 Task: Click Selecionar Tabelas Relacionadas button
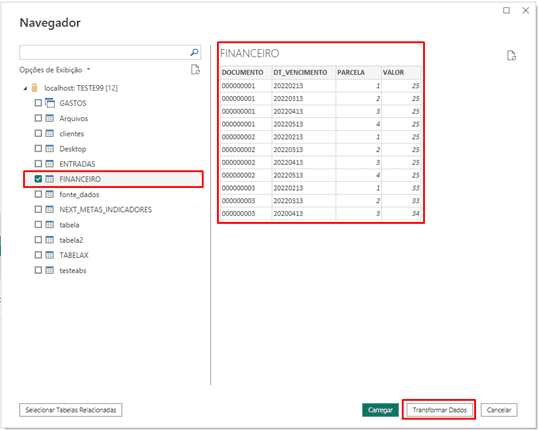click(x=71, y=410)
